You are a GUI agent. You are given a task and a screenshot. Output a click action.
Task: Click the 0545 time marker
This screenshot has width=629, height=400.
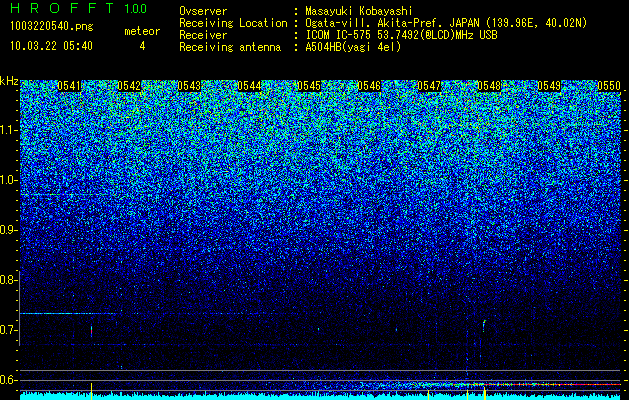(x=309, y=86)
